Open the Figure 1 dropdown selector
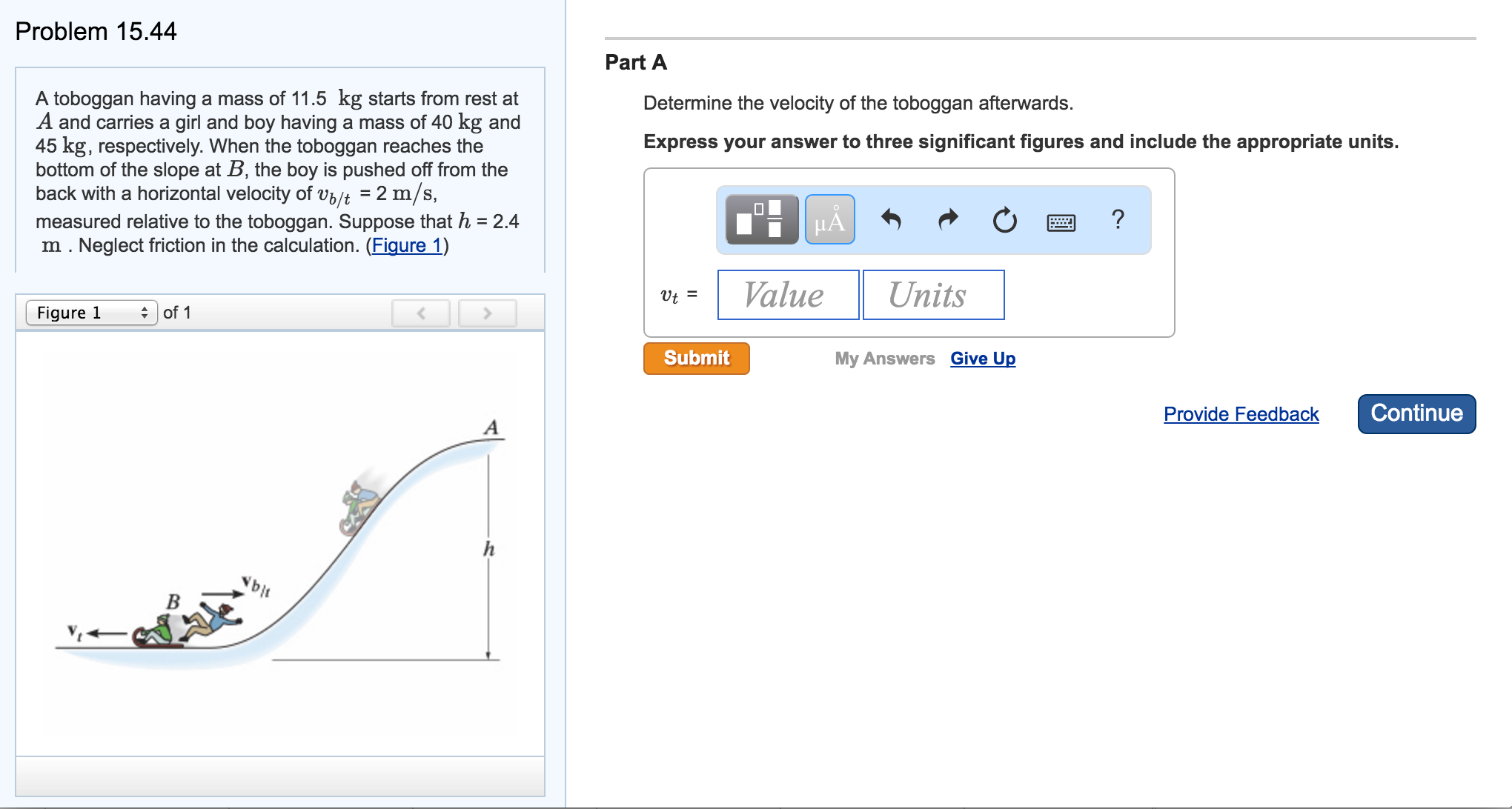 (92, 313)
